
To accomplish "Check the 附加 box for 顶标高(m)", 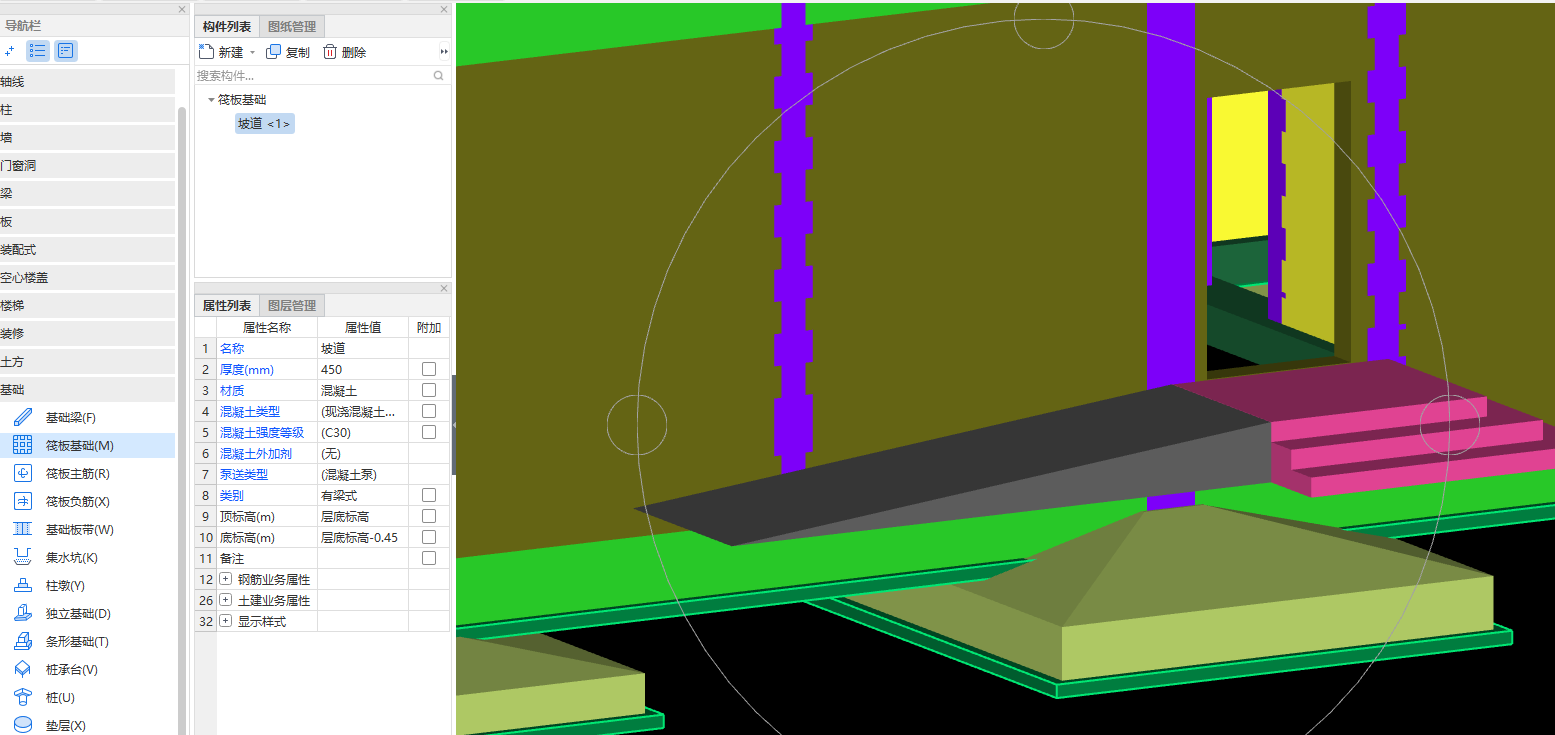I will point(429,516).
